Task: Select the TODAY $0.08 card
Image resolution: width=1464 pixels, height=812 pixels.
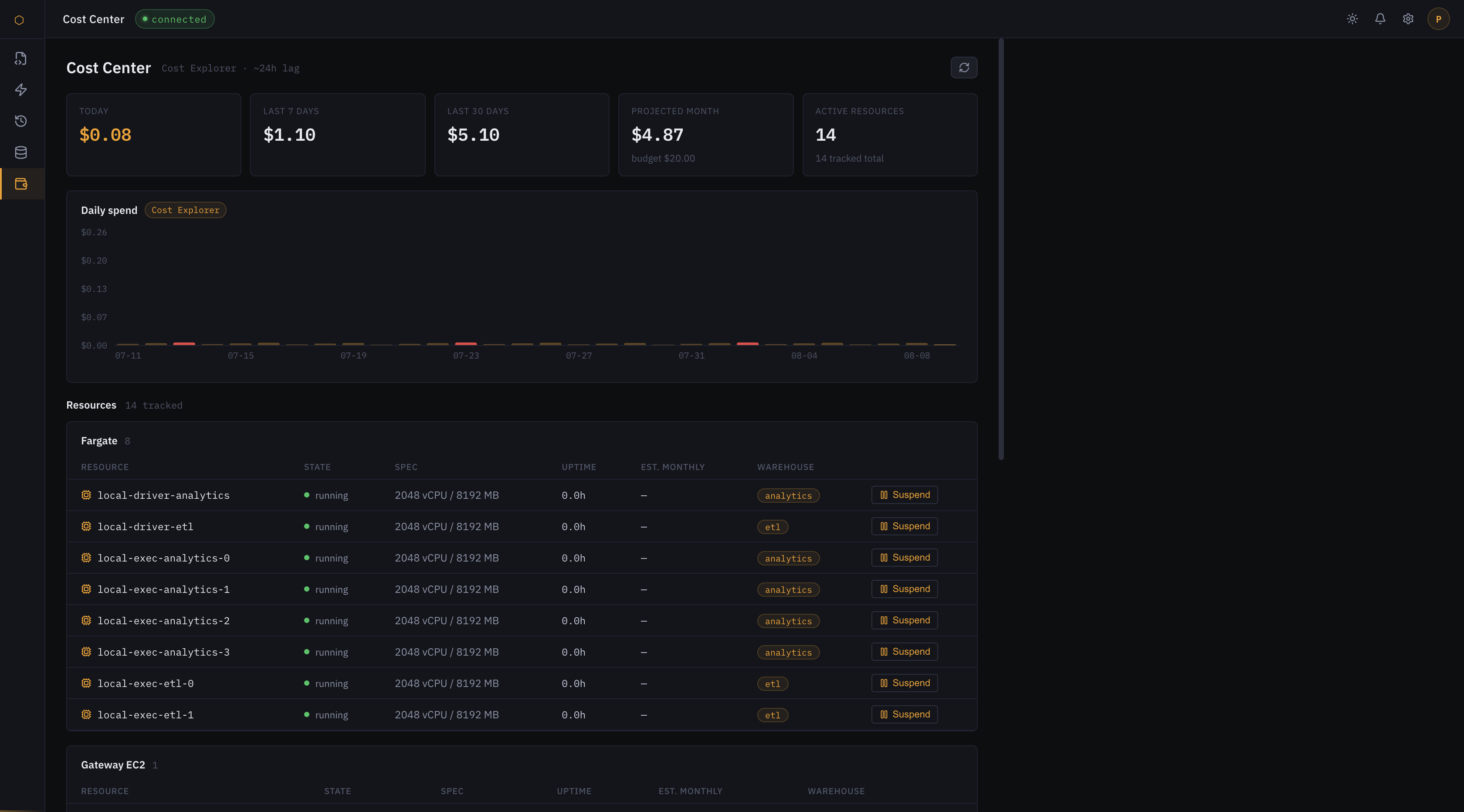Action: point(153,135)
